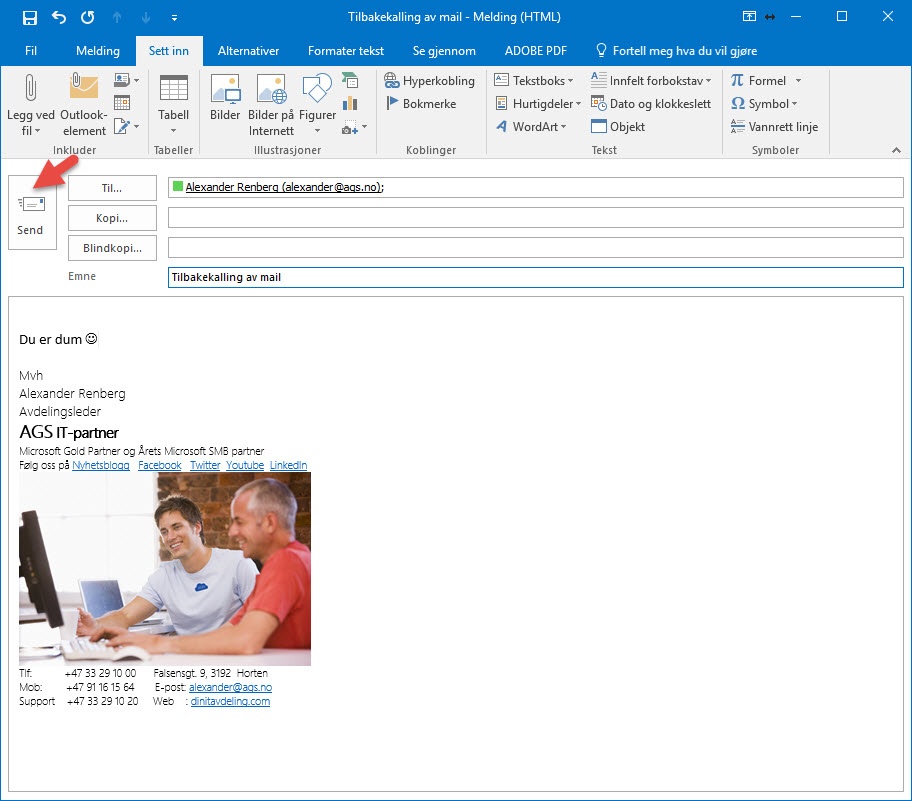This screenshot has height=801, width=912.
Task: Collapse the ribbon with the chevron arrow
Action: click(x=896, y=150)
